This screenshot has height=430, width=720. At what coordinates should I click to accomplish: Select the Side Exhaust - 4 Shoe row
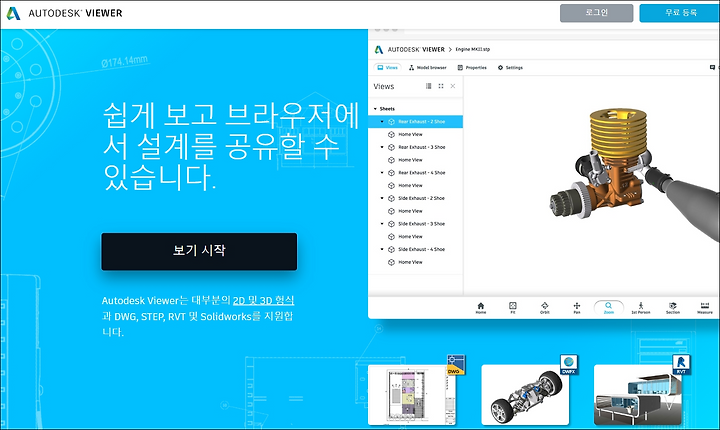coord(416,249)
